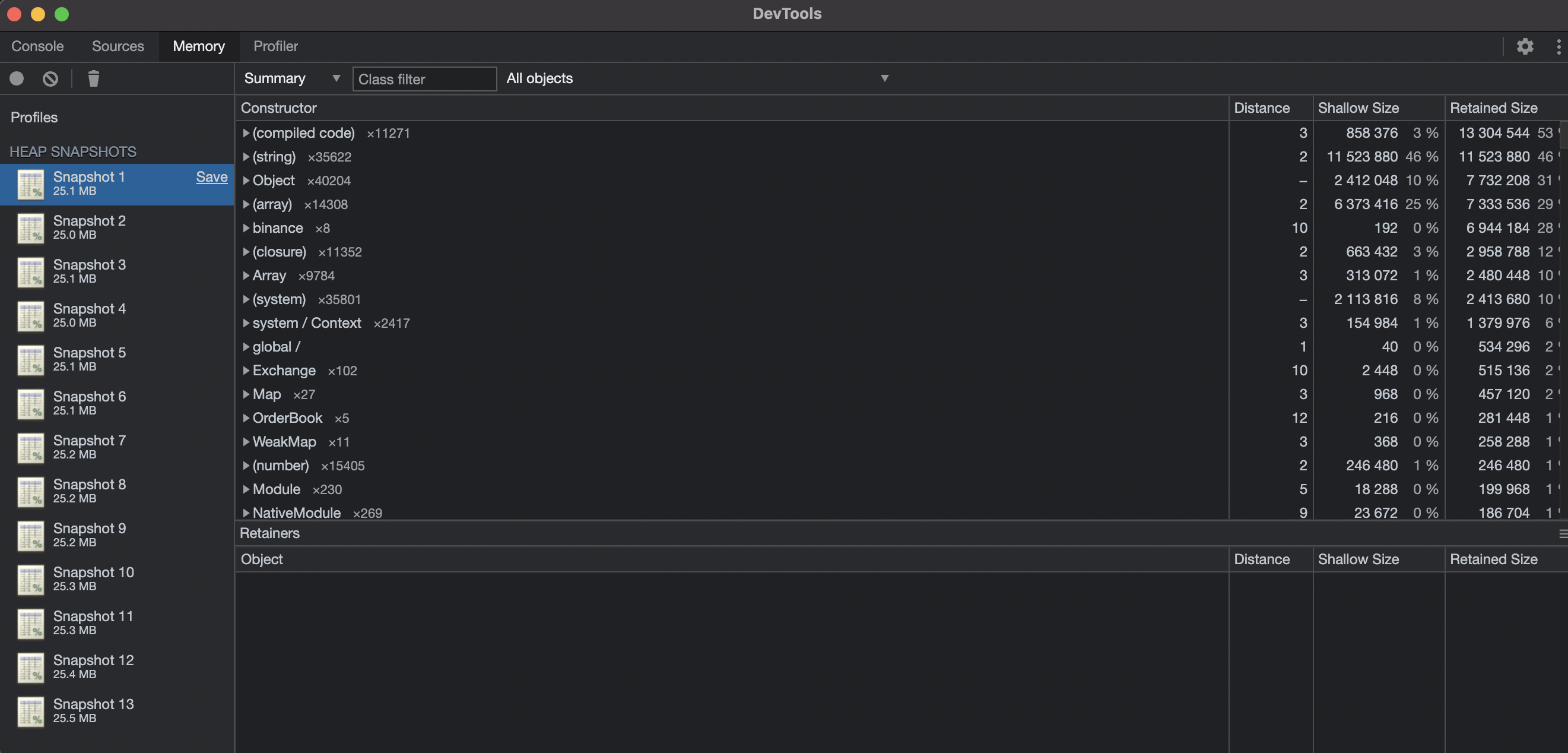Select the Snapshot 5 thumbnail icon
Screen dimensions: 1568x753
[31, 360]
